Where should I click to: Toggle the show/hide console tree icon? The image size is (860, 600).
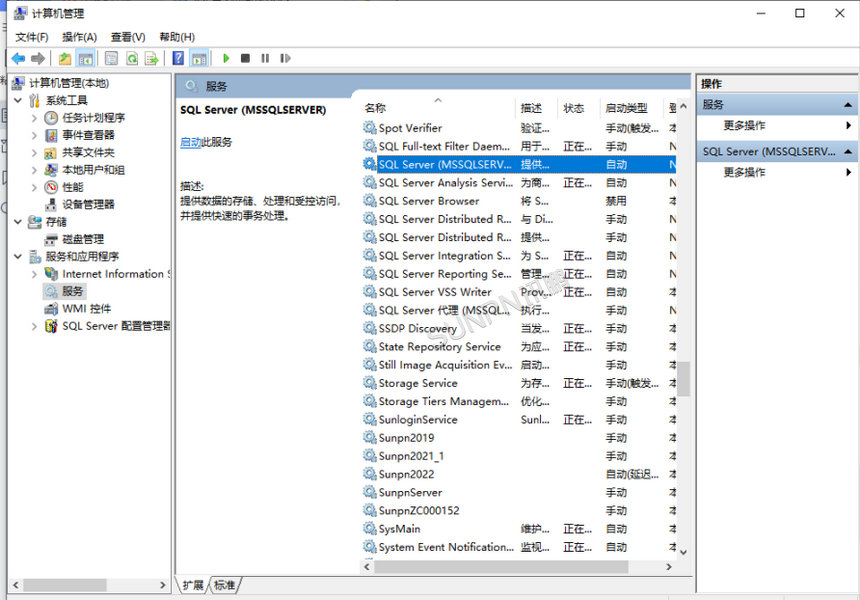(x=85, y=58)
